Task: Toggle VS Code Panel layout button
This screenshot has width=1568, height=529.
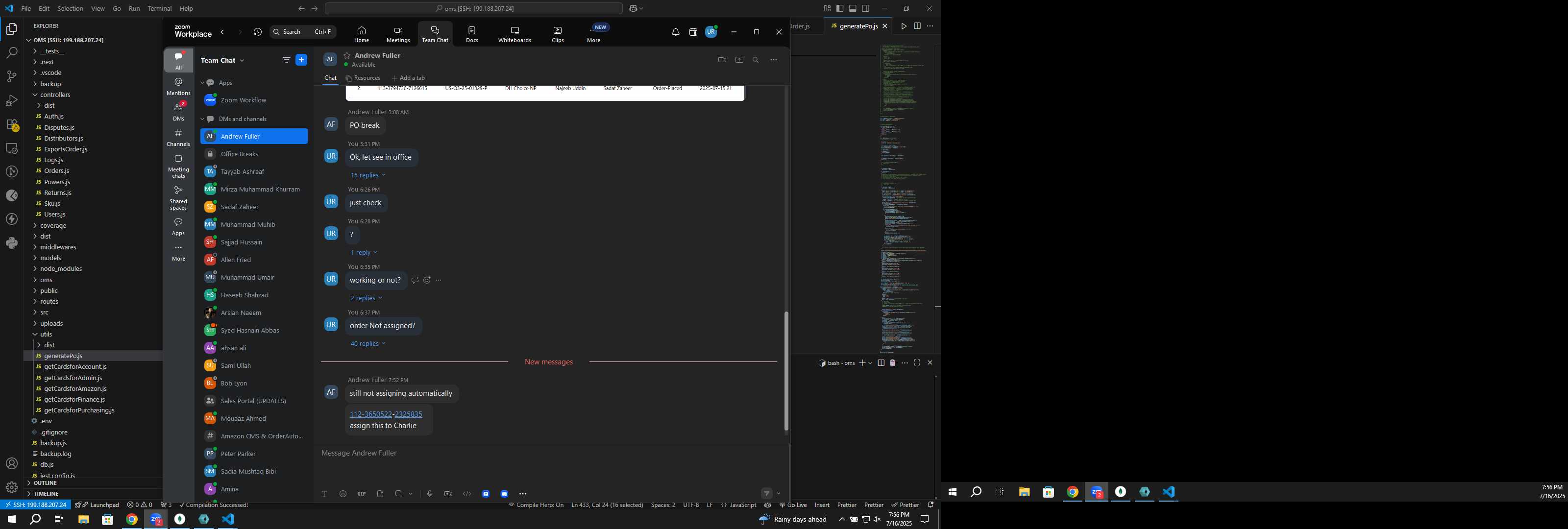Action: point(853,8)
